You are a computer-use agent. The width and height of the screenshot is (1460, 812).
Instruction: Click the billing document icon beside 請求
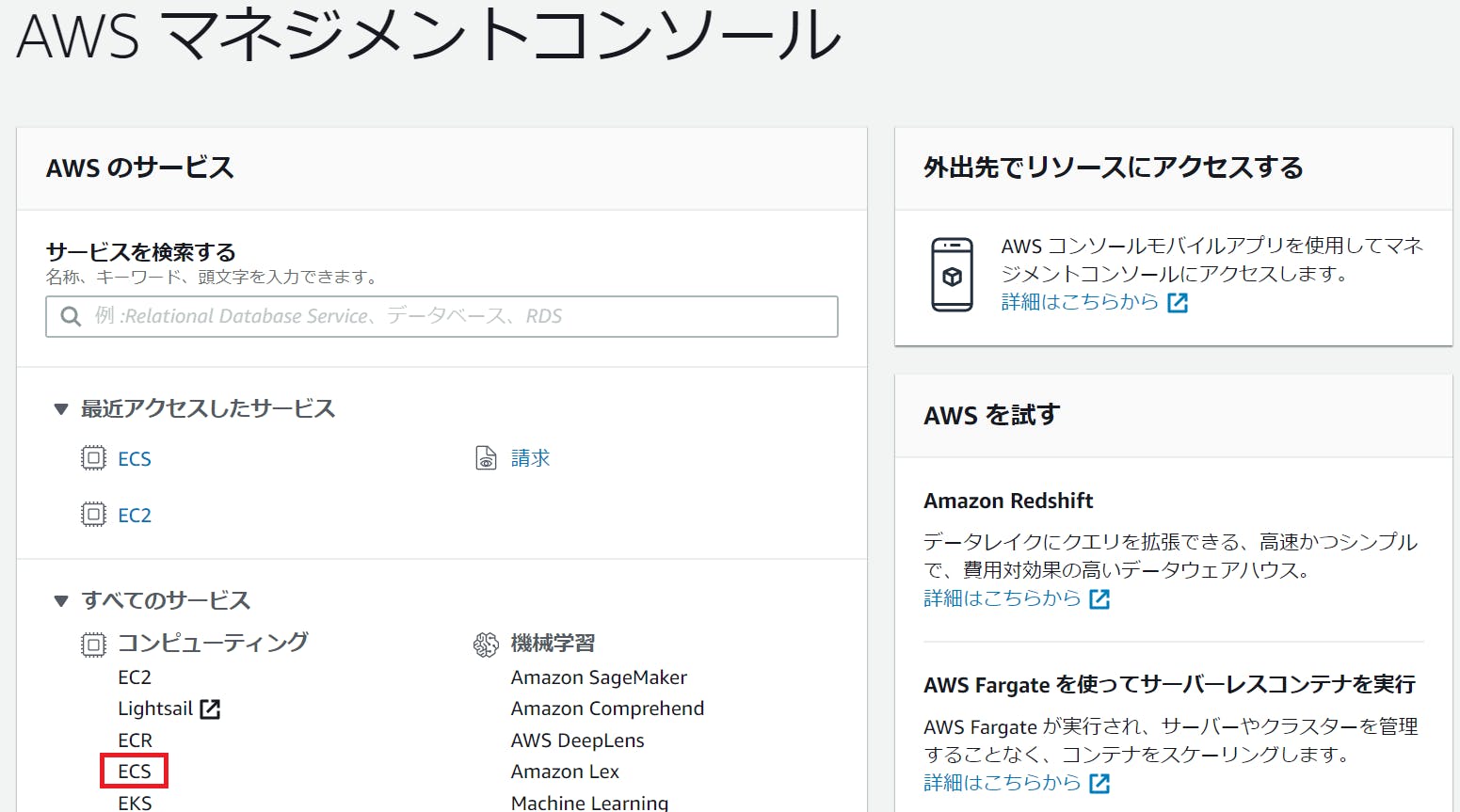point(486,458)
